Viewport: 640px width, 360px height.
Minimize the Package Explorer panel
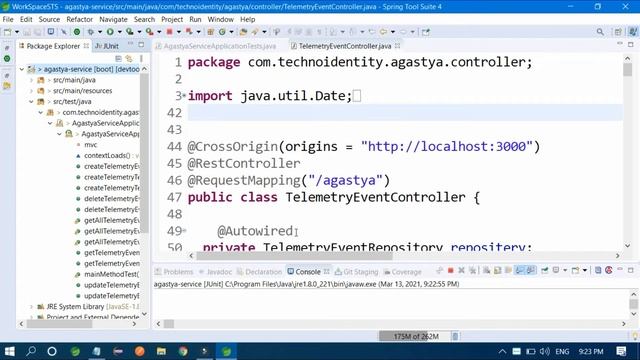131,44
